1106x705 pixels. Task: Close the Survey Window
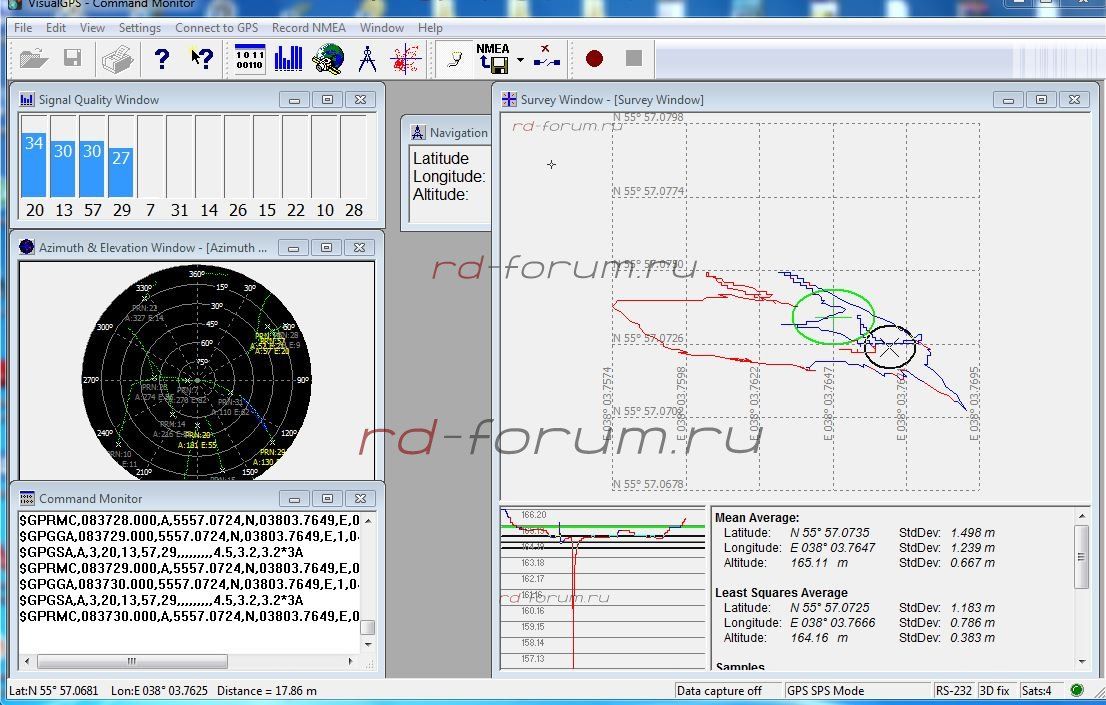(x=1074, y=100)
